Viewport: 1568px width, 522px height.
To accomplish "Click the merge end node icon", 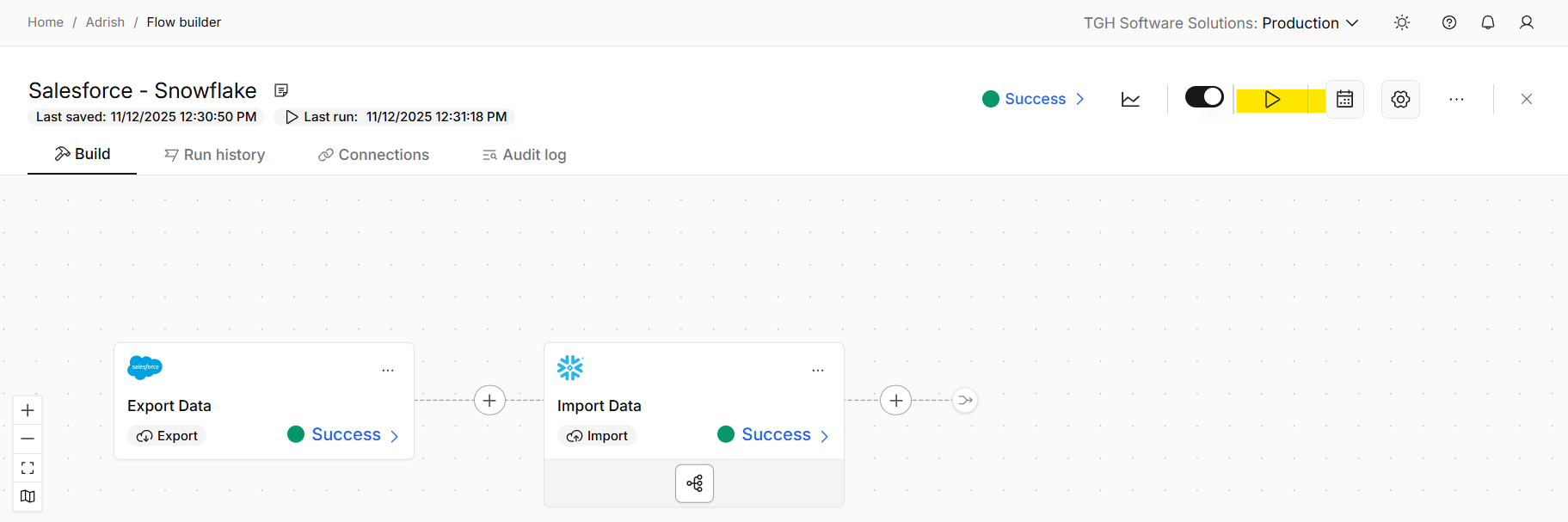I will click(965, 400).
